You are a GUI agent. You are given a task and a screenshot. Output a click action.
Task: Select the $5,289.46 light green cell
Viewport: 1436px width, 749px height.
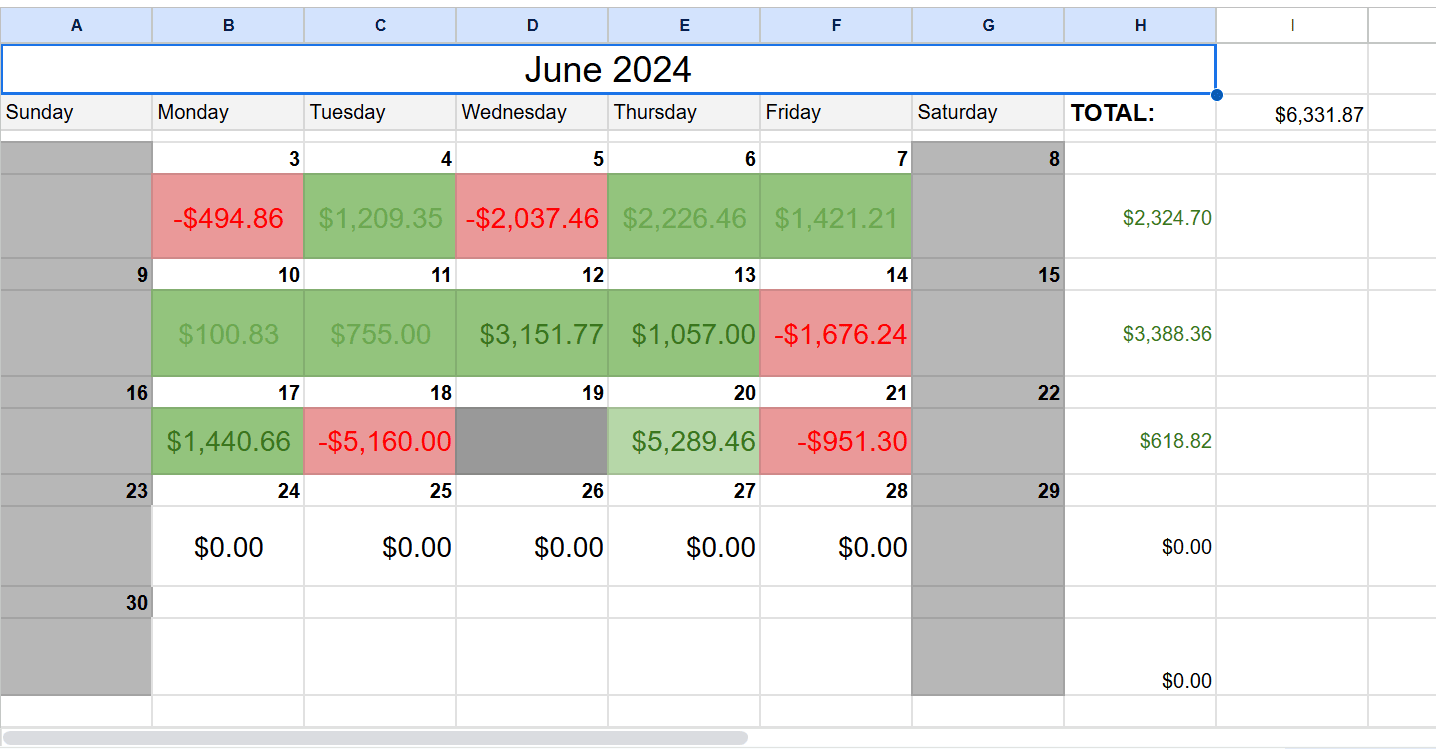684,441
